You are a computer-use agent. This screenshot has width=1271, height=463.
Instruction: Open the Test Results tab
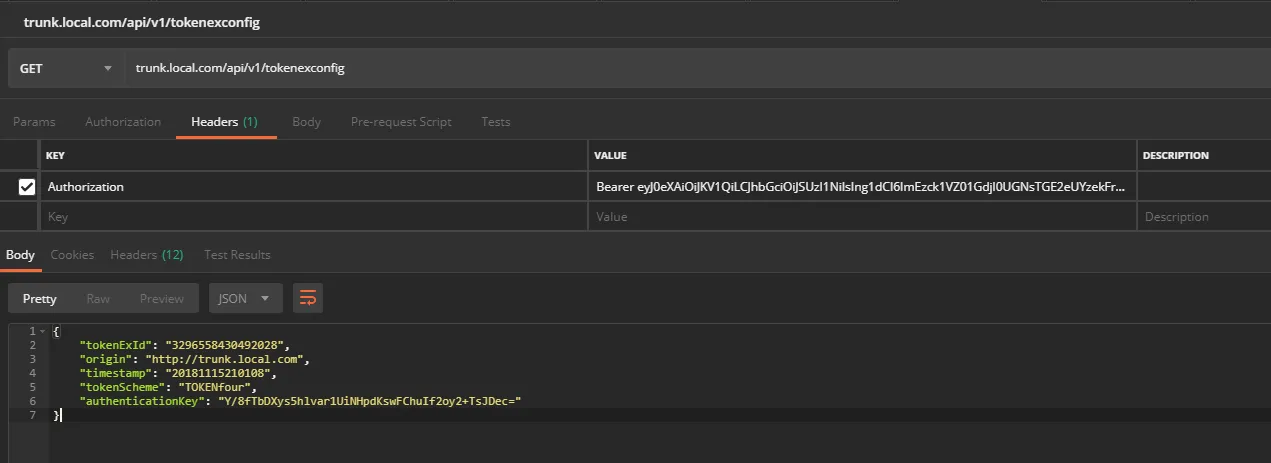click(237, 255)
